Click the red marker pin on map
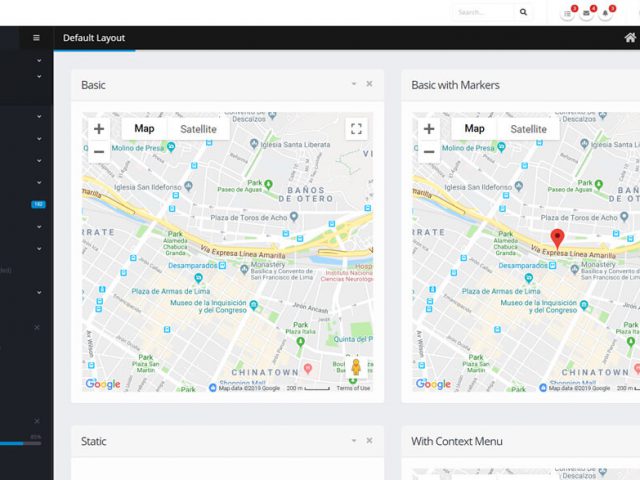Viewport: 640px width, 480px height. coord(558,238)
